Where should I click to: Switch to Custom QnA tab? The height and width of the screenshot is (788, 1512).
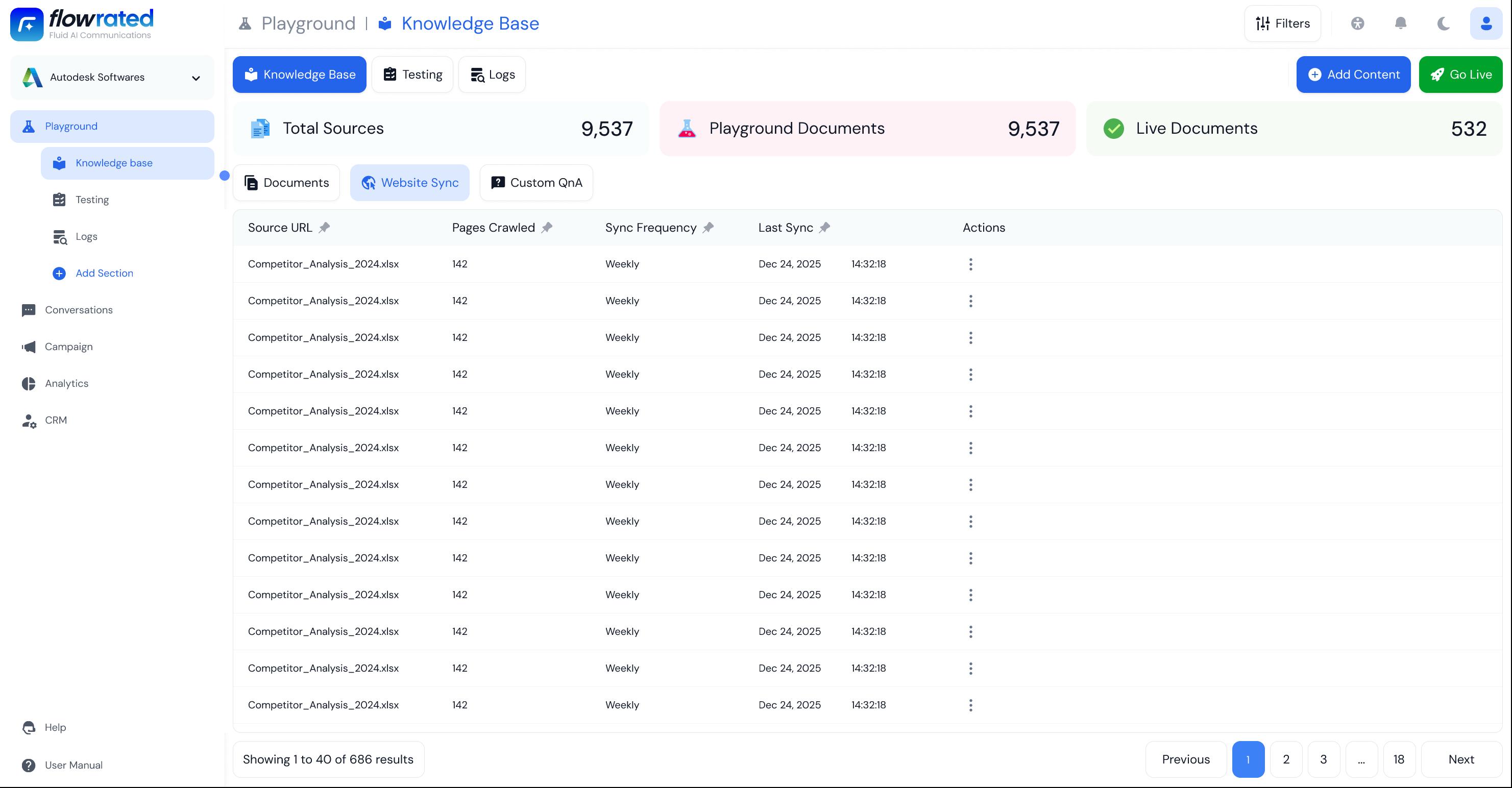point(536,183)
